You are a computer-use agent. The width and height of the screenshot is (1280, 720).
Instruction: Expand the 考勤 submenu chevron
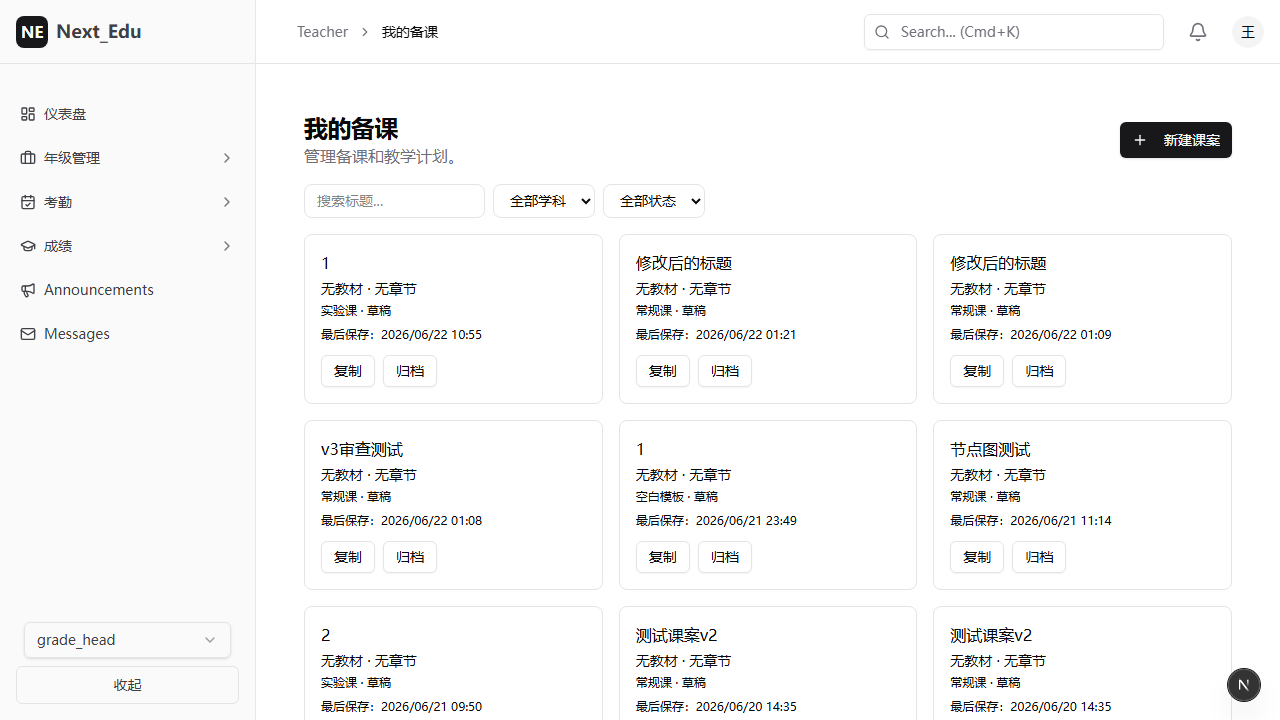(x=227, y=202)
